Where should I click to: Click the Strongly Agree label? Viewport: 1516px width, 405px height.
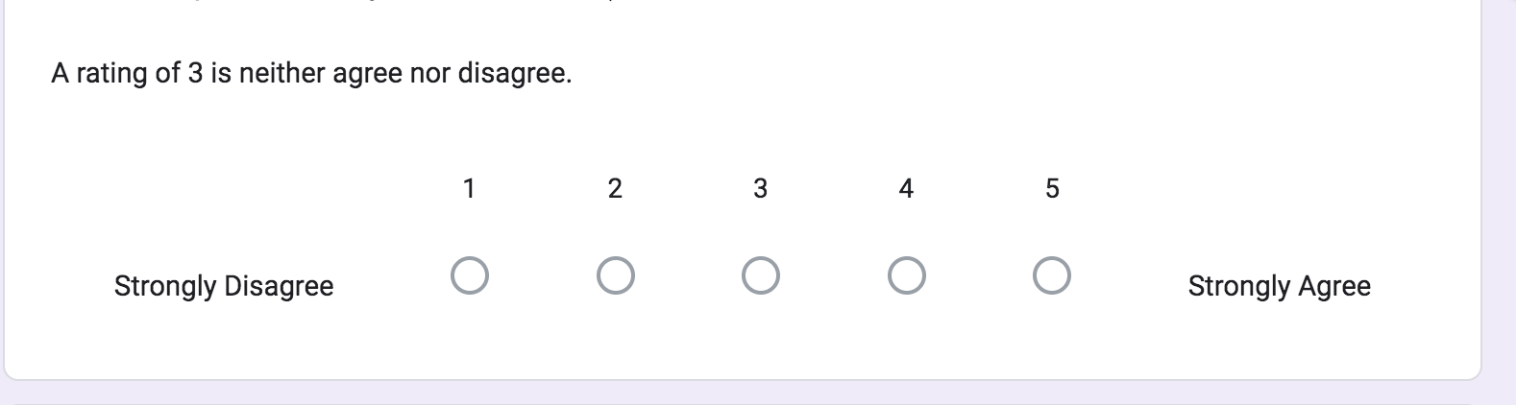coord(1279,288)
